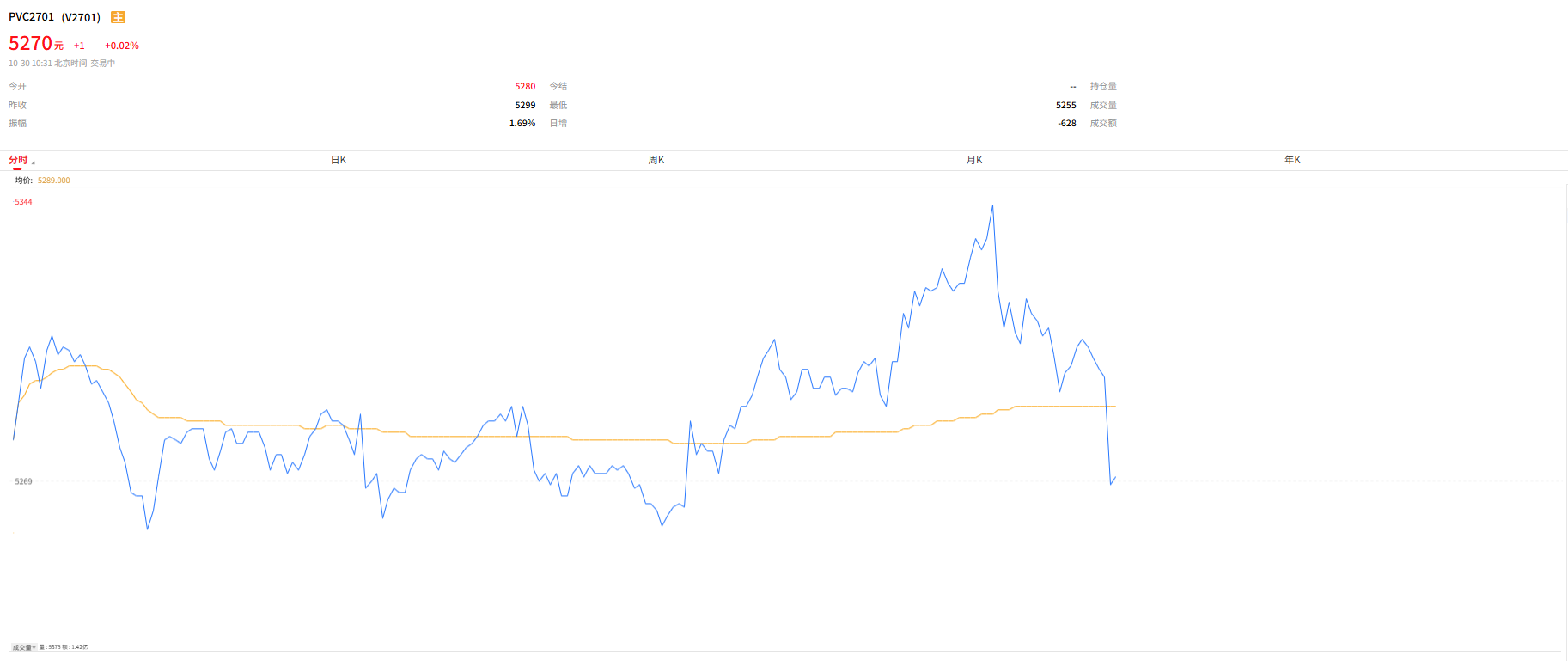Open the 成交量 indicator dropdown
1568x661 pixels.
click(24, 647)
